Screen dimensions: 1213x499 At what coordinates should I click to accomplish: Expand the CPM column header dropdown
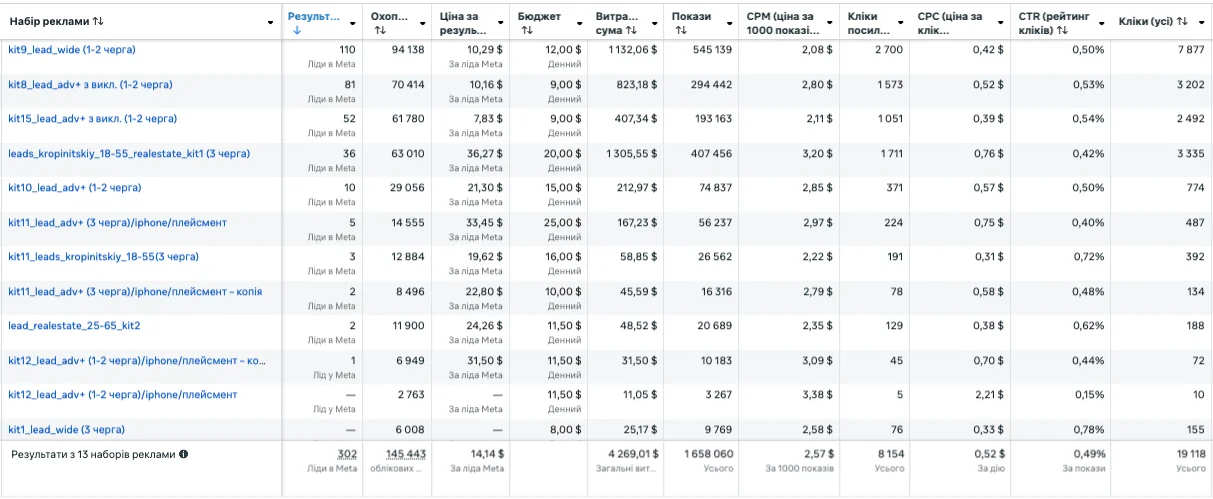pos(829,23)
